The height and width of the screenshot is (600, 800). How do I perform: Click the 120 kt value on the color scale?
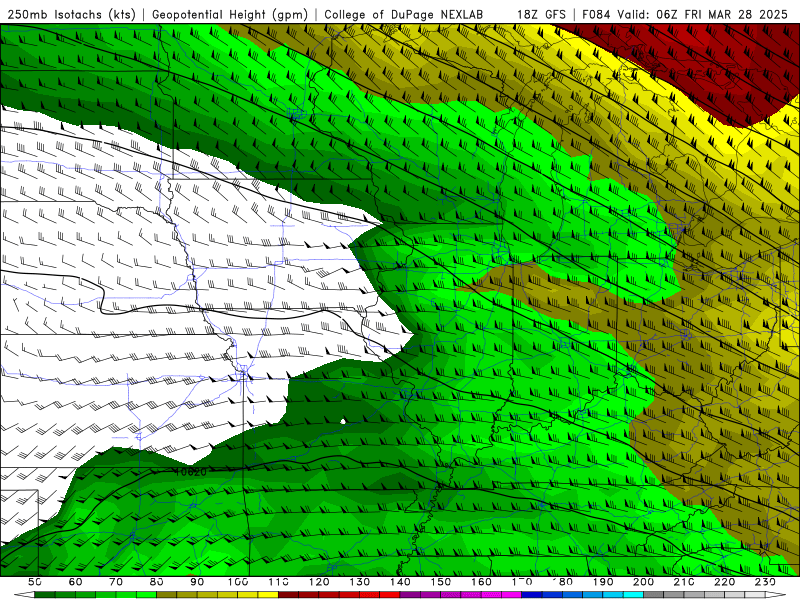(x=319, y=582)
